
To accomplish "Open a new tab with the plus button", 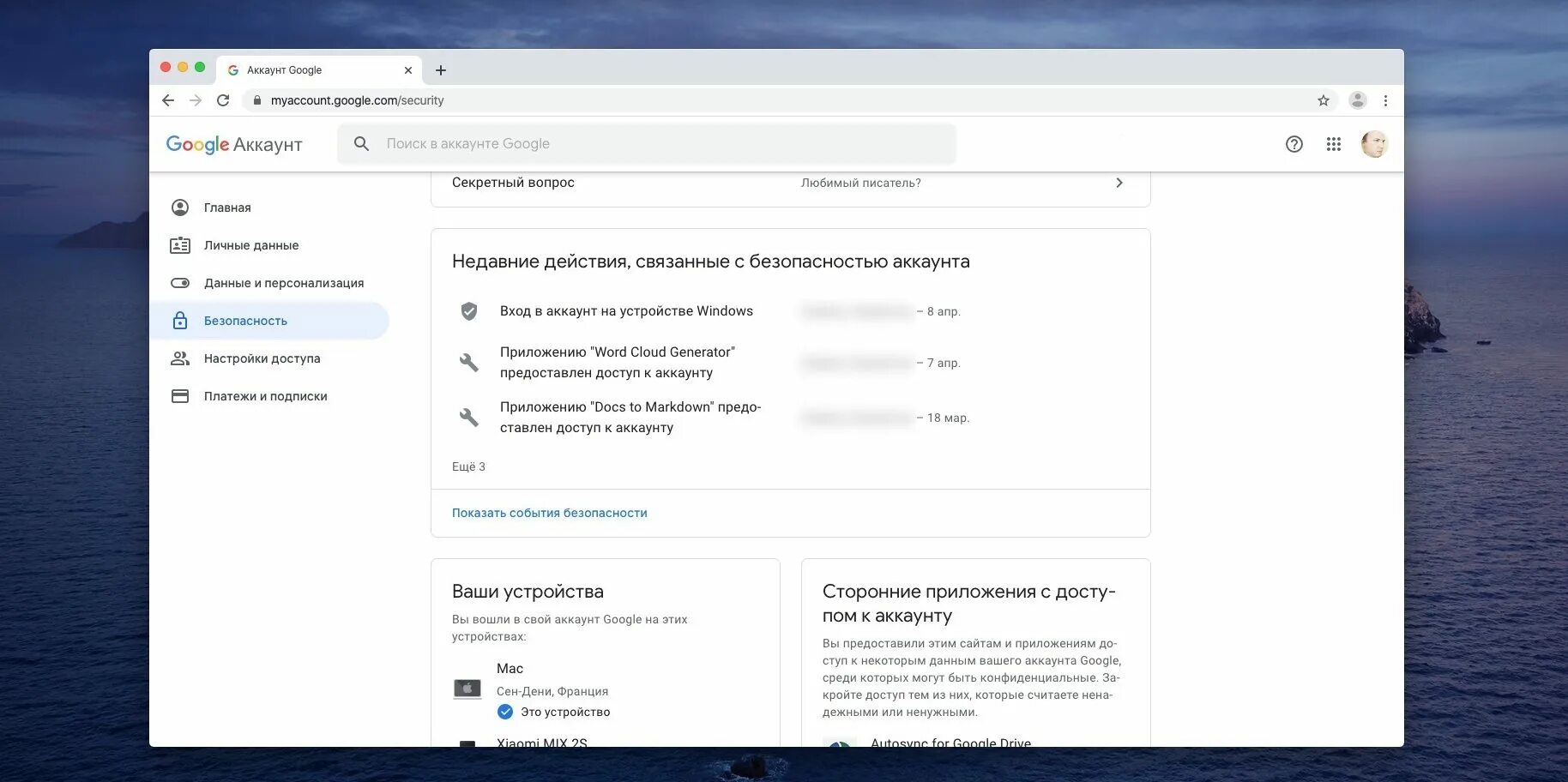I will pos(441,70).
